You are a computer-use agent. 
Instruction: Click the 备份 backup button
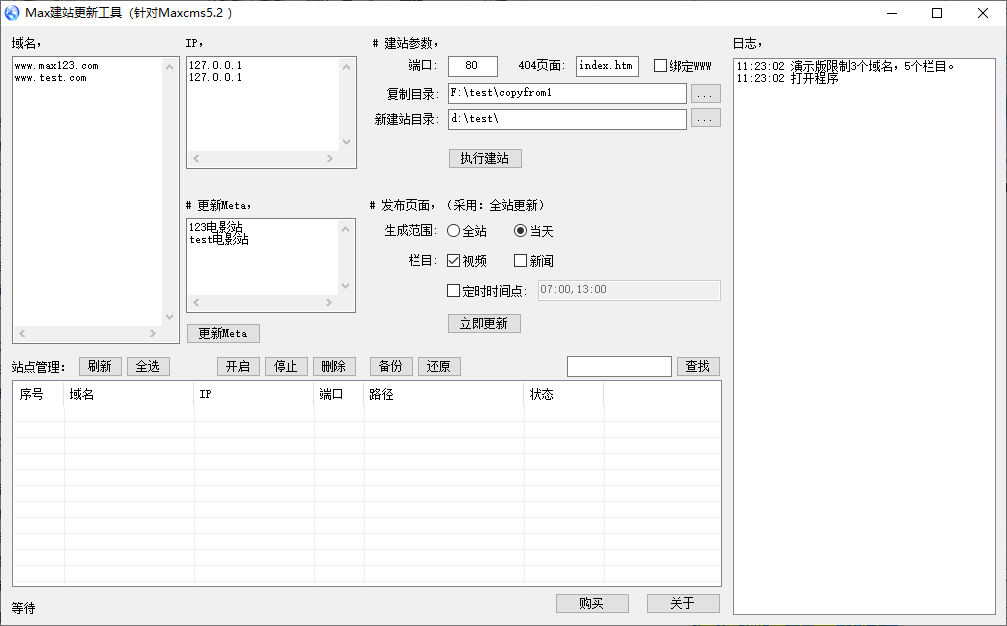pos(391,366)
